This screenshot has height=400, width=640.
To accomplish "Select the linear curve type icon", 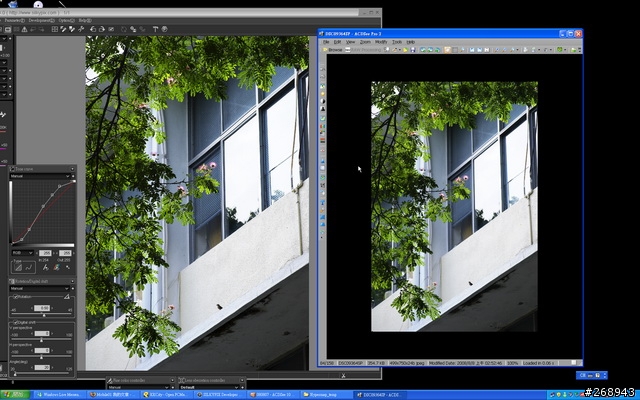I will [x=18, y=268].
